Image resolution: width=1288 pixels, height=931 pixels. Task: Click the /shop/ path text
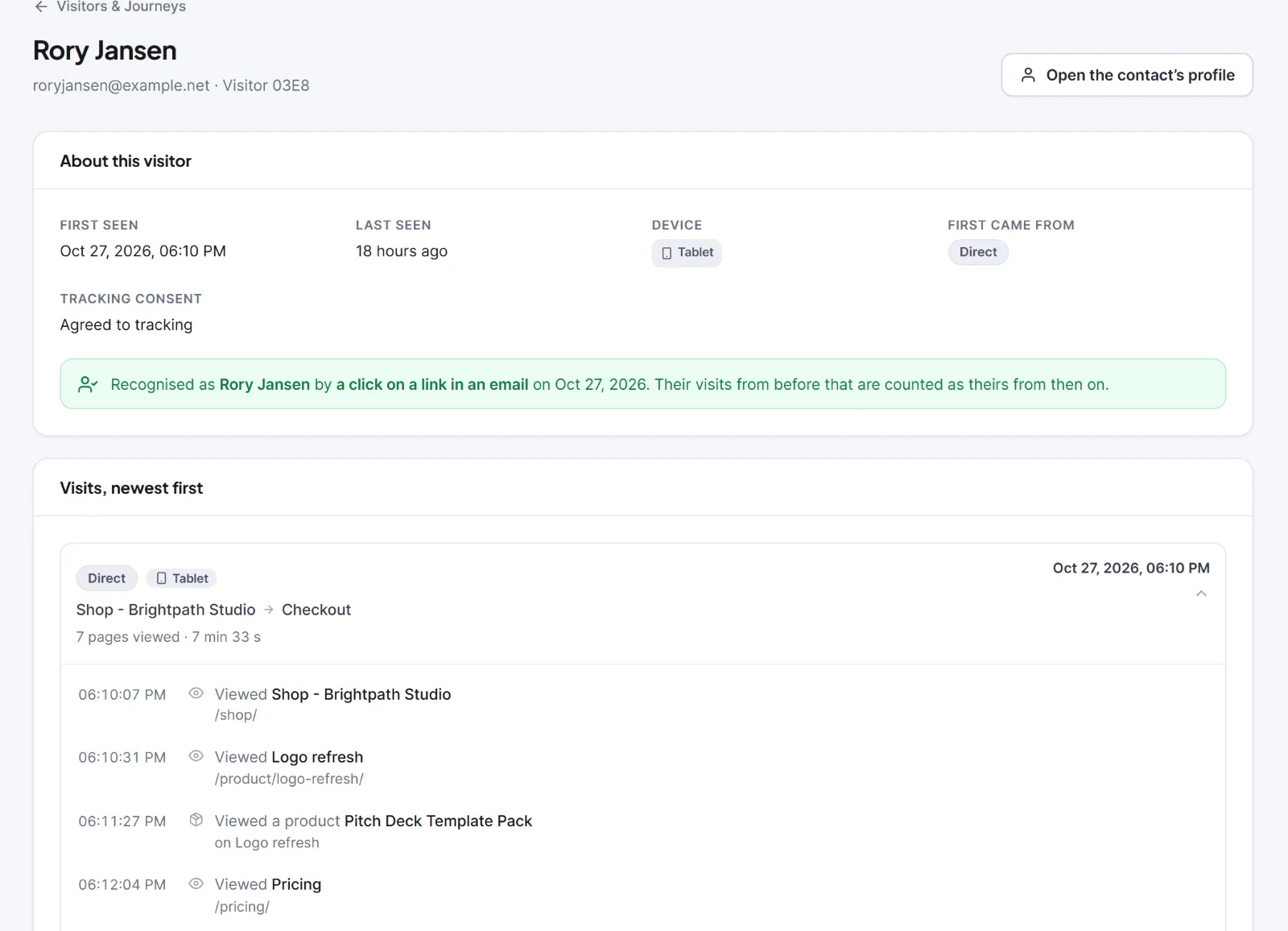[236, 715]
